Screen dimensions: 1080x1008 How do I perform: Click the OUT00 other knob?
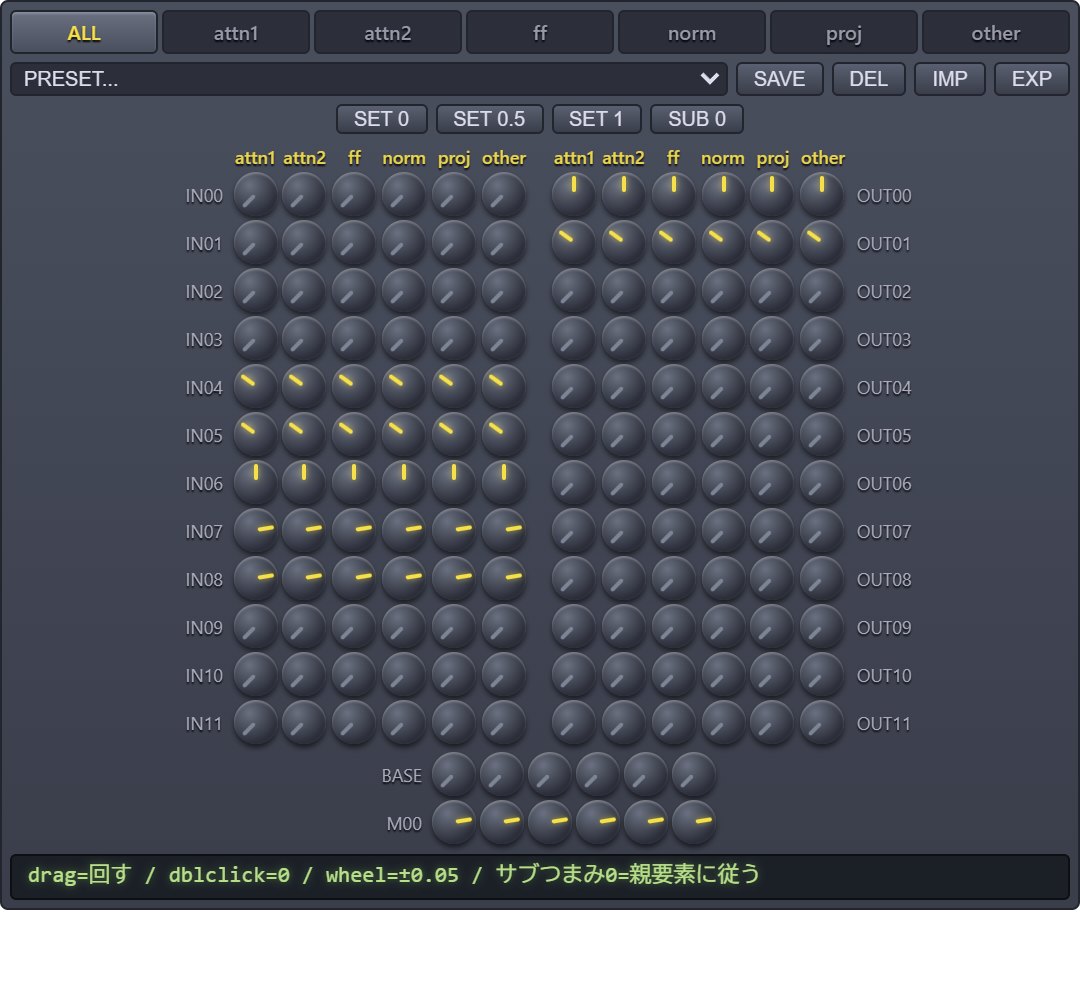pyautogui.click(x=822, y=195)
